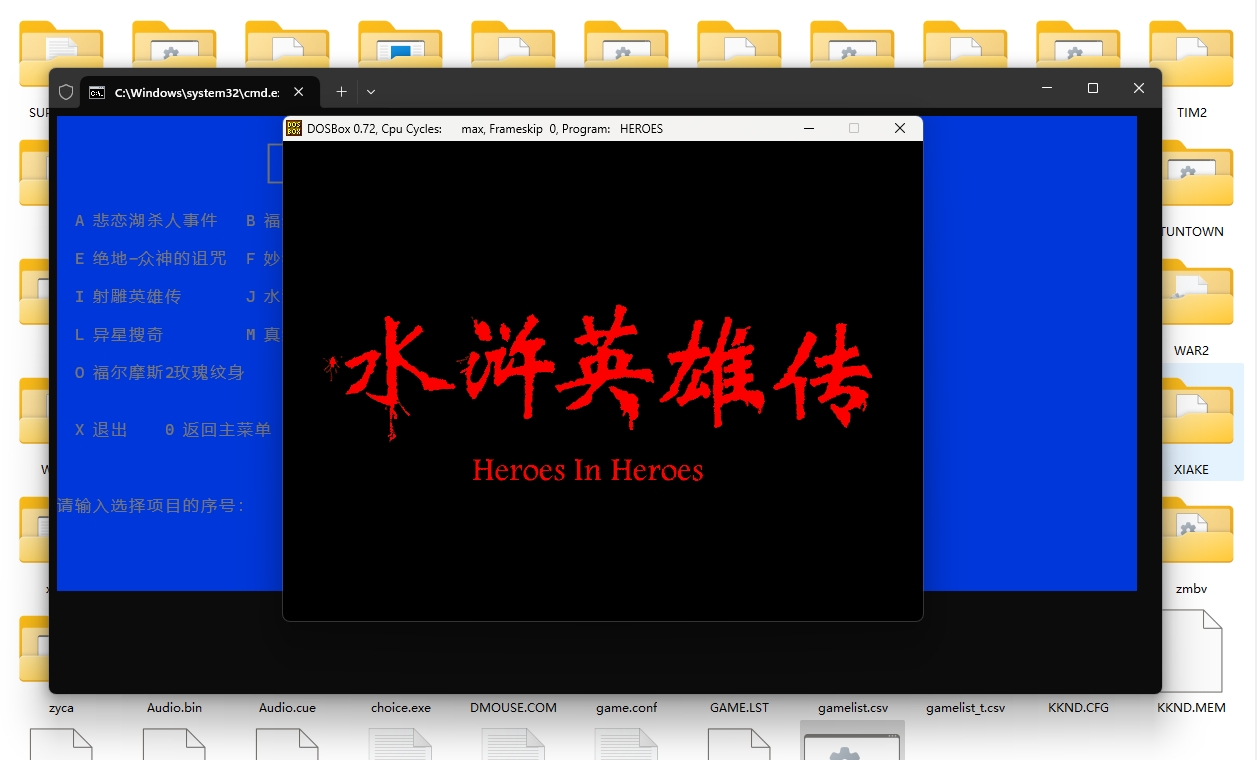This screenshot has width=1257, height=760.
Task: Click the Heroes In Heroes splash text
Action: [x=588, y=470]
